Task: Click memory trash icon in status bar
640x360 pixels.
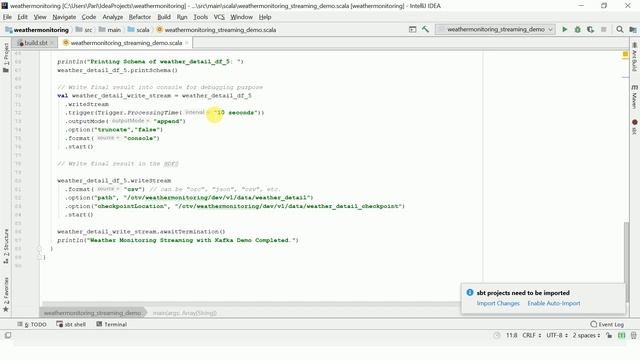Action: pyautogui.click(x=633, y=335)
